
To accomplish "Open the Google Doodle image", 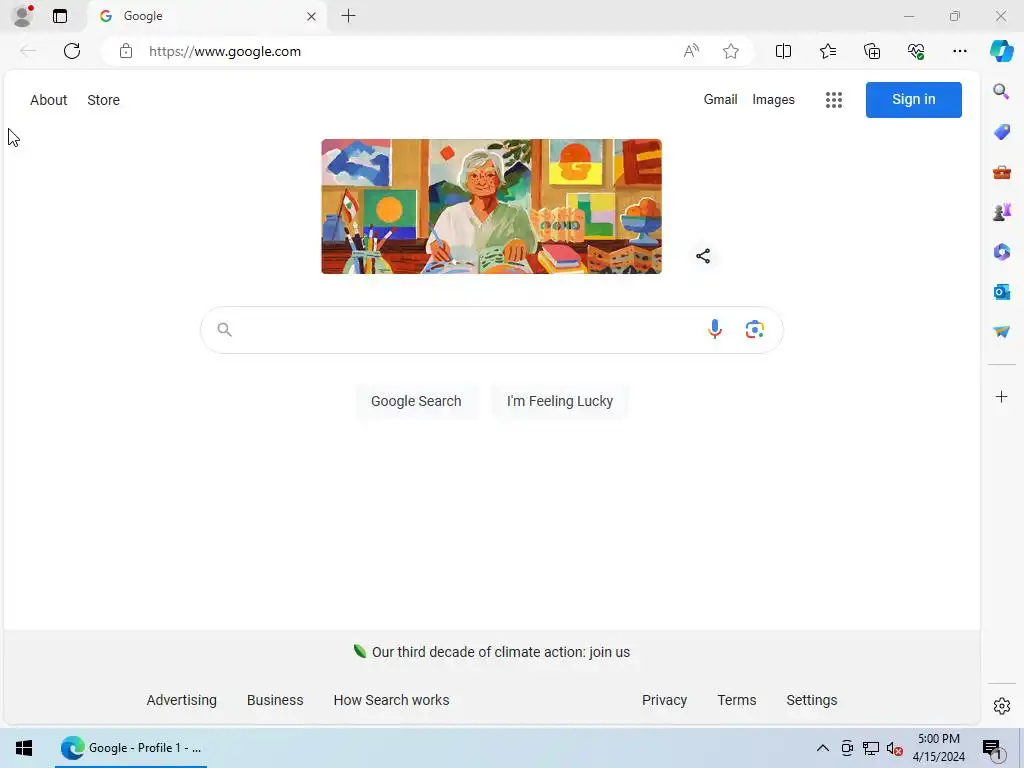I will pos(491,206).
